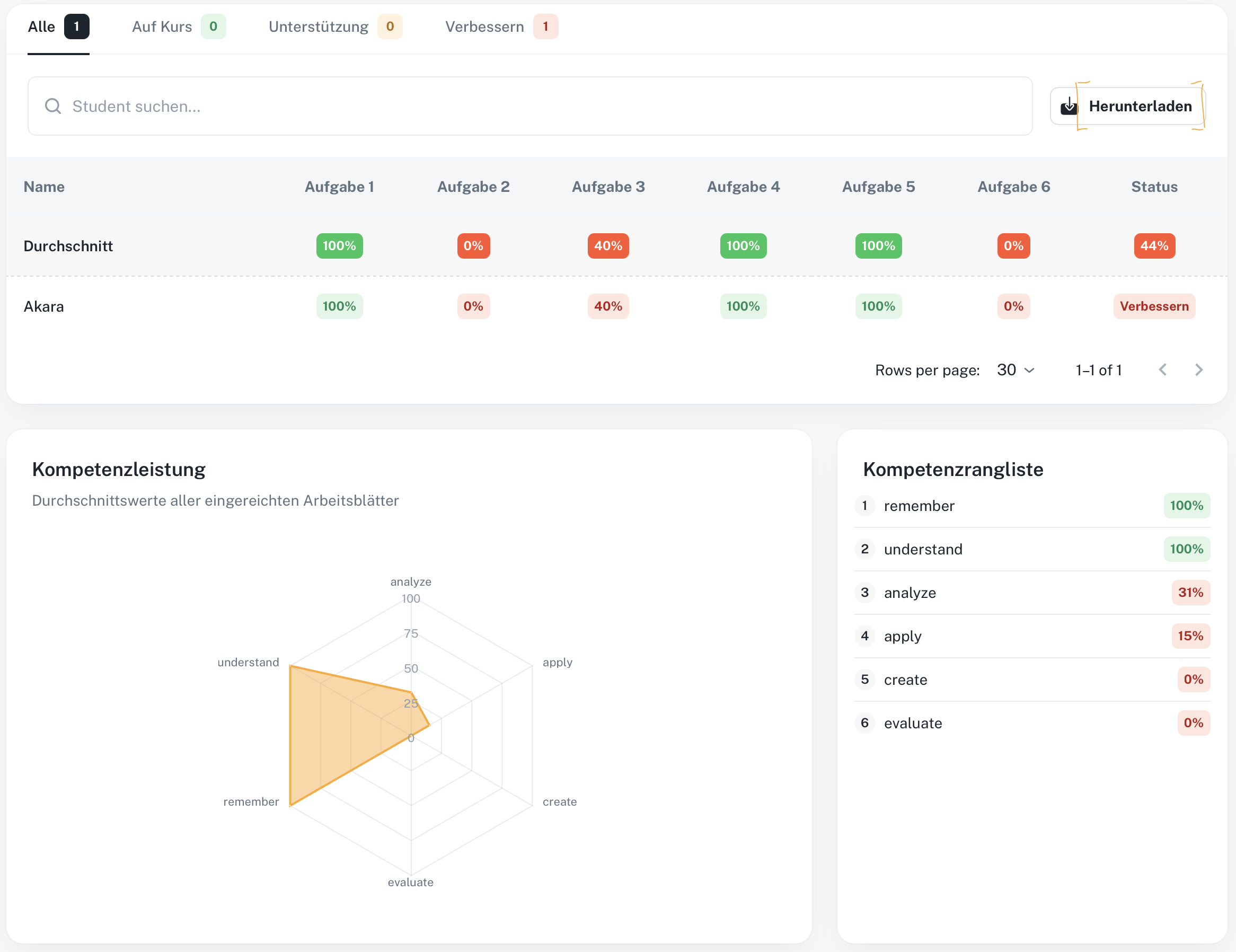Go to previous page arrow
Viewport: 1236px width, 952px height.
[1162, 369]
